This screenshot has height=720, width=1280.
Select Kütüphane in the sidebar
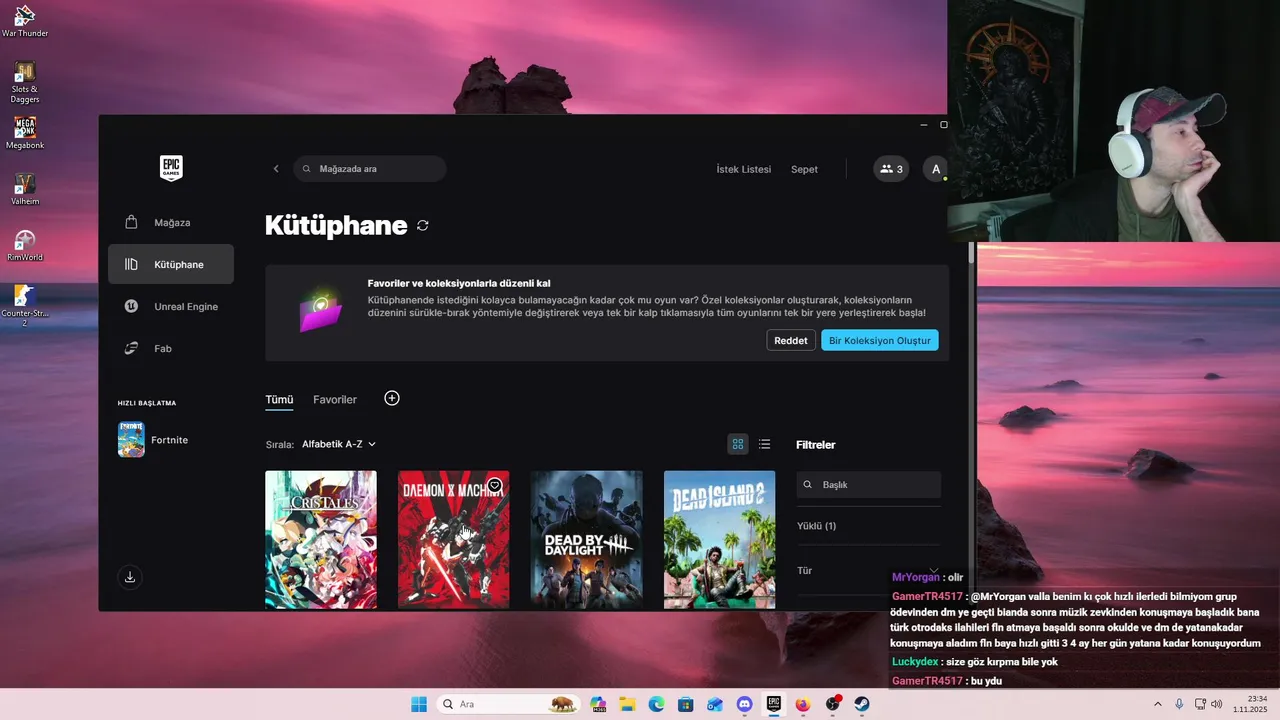tap(171, 264)
